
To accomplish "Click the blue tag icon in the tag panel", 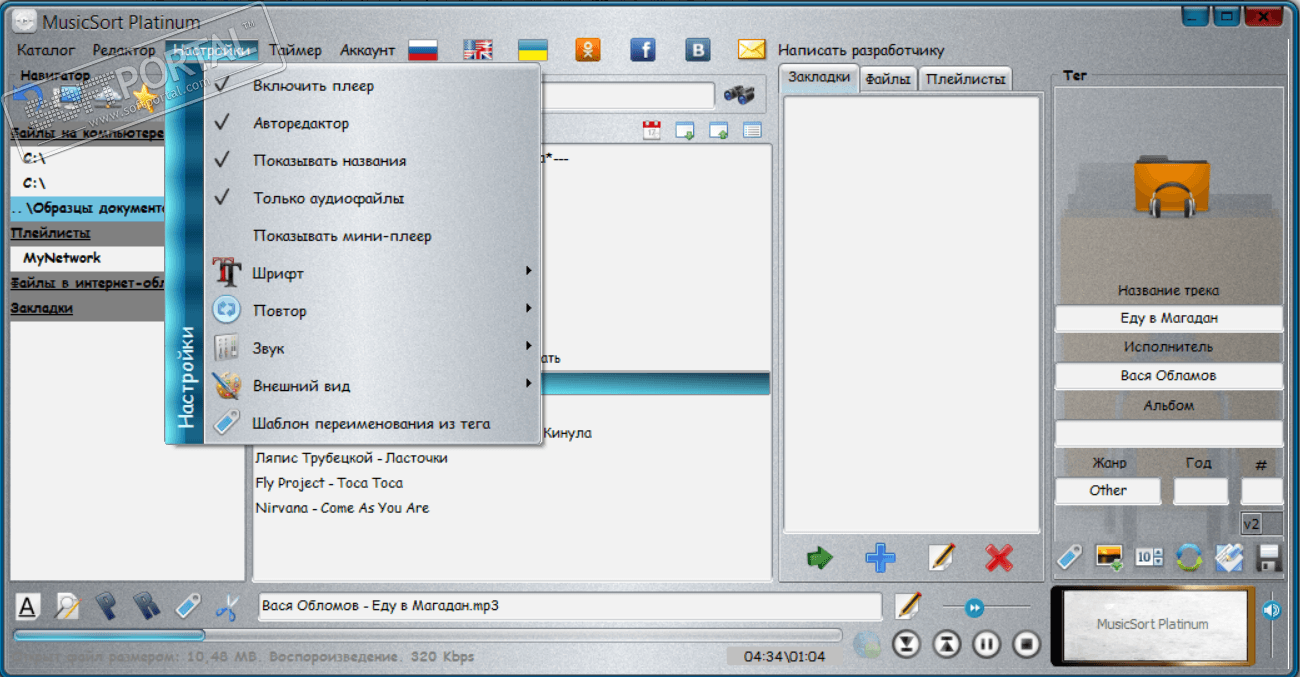I will click(x=1070, y=557).
